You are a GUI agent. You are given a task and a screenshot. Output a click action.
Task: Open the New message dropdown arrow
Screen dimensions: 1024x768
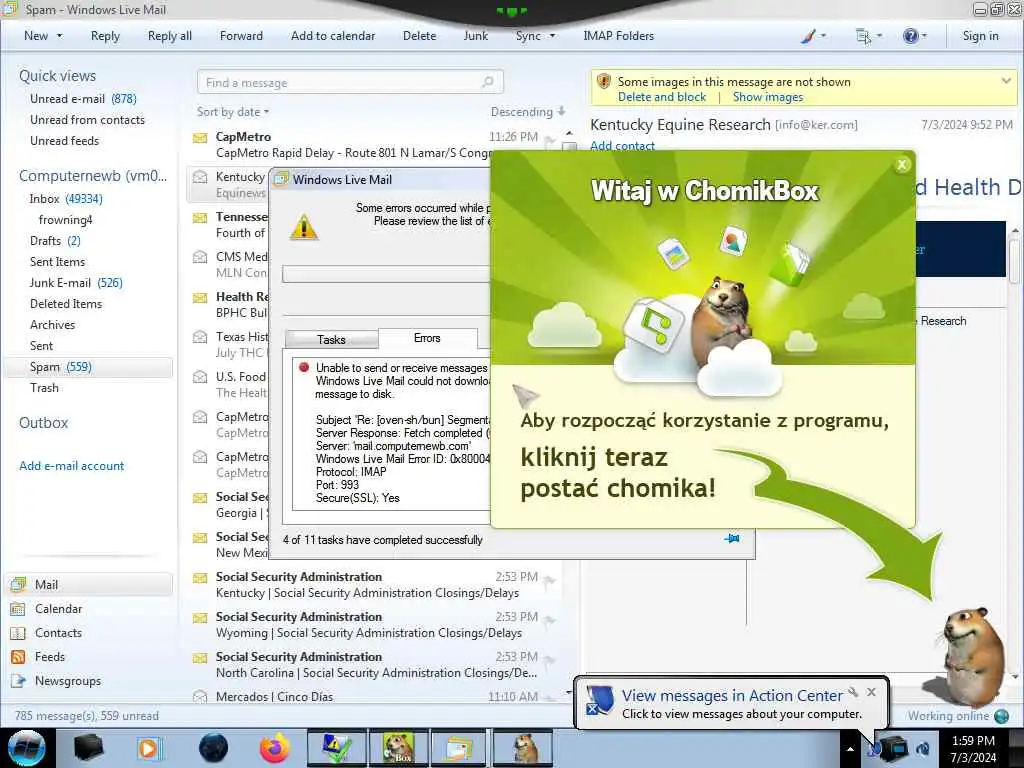[x=59, y=36]
